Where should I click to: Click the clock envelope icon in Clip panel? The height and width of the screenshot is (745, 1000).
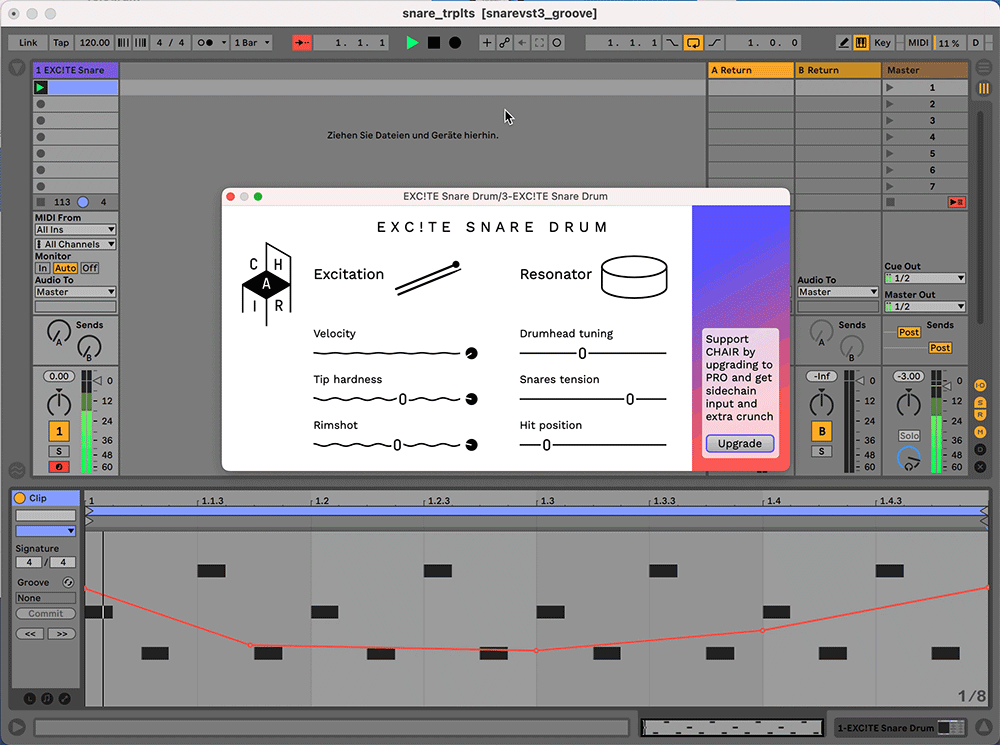[30, 697]
